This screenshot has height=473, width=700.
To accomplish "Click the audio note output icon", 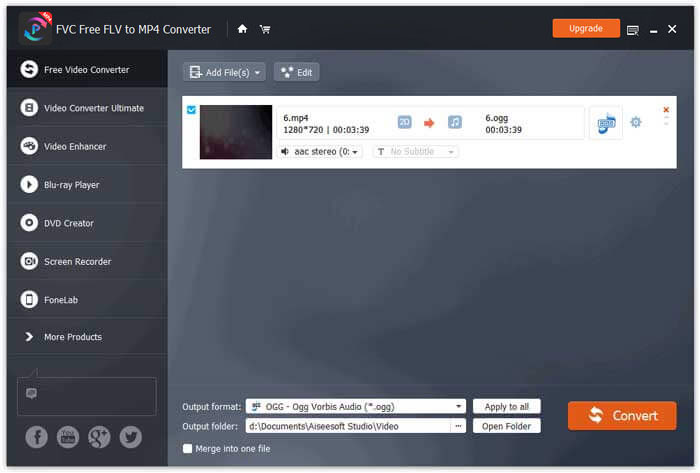I will (x=454, y=122).
